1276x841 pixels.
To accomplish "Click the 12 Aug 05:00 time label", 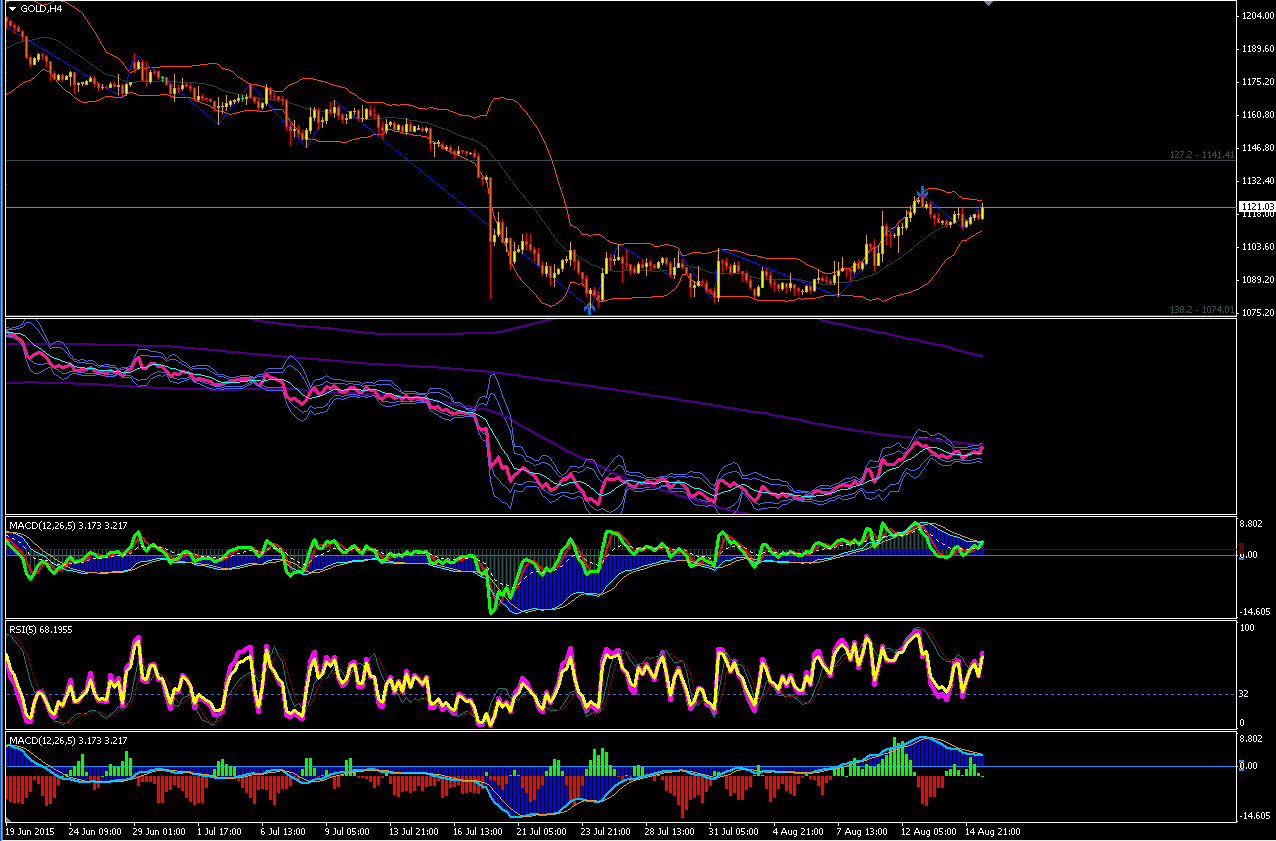I will coord(927,831).
